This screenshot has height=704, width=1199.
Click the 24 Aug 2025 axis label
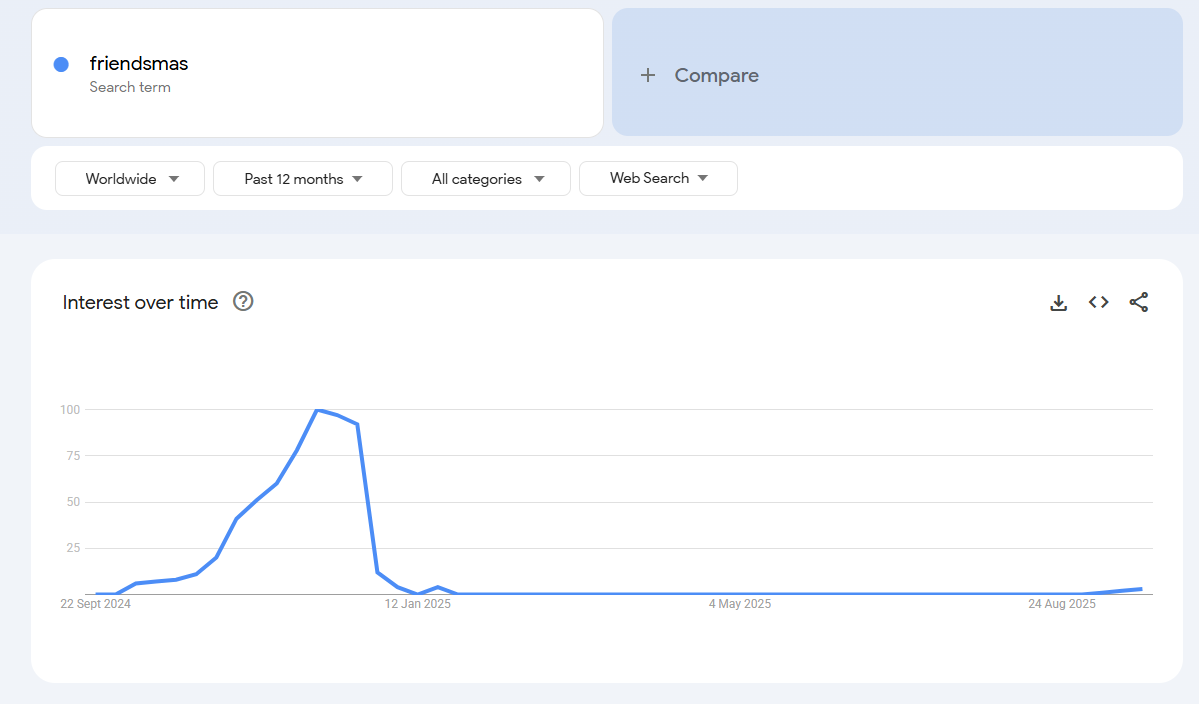coord(1061,604)
